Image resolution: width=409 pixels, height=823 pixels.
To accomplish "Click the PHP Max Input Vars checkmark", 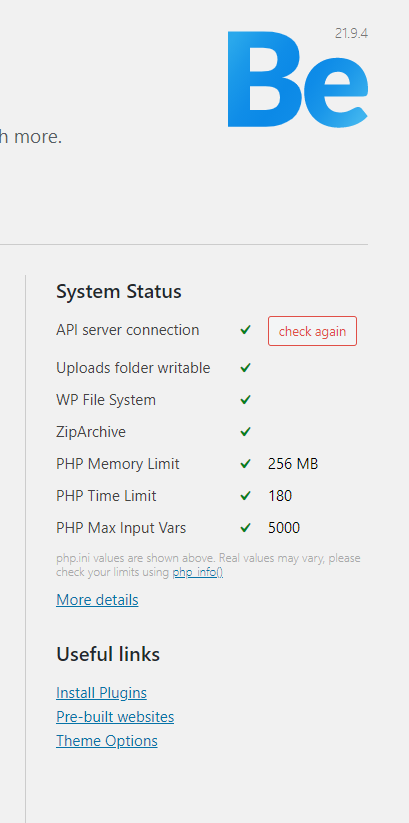I will pos(245,528).
